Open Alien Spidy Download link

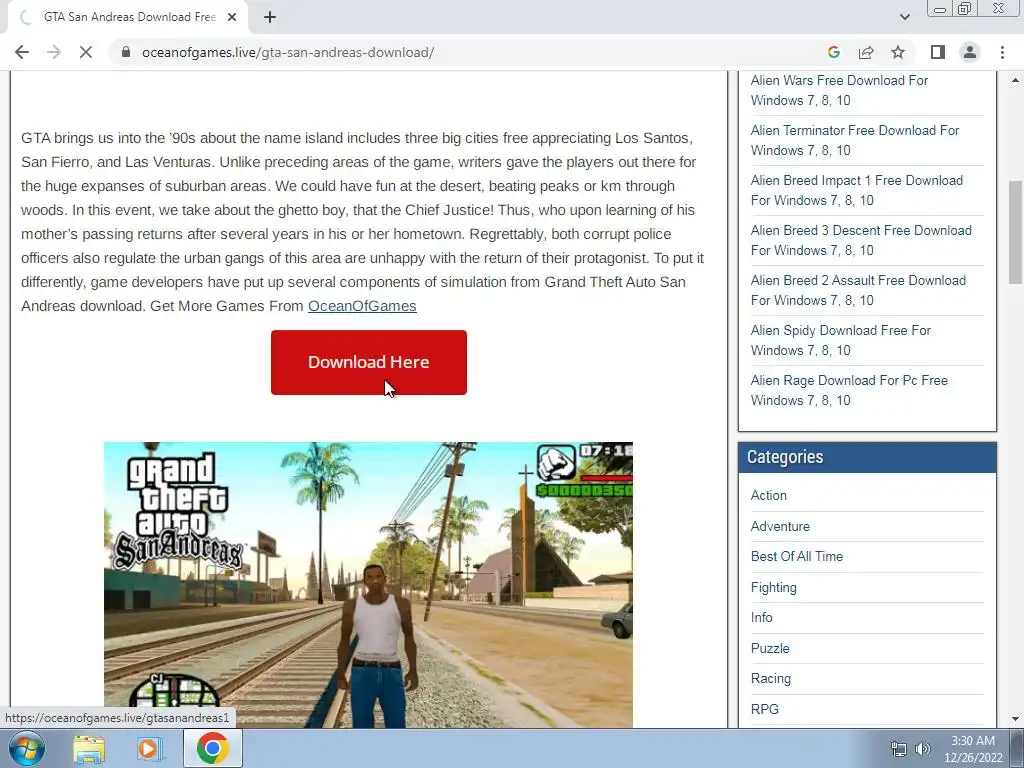[x=840, y=340]
